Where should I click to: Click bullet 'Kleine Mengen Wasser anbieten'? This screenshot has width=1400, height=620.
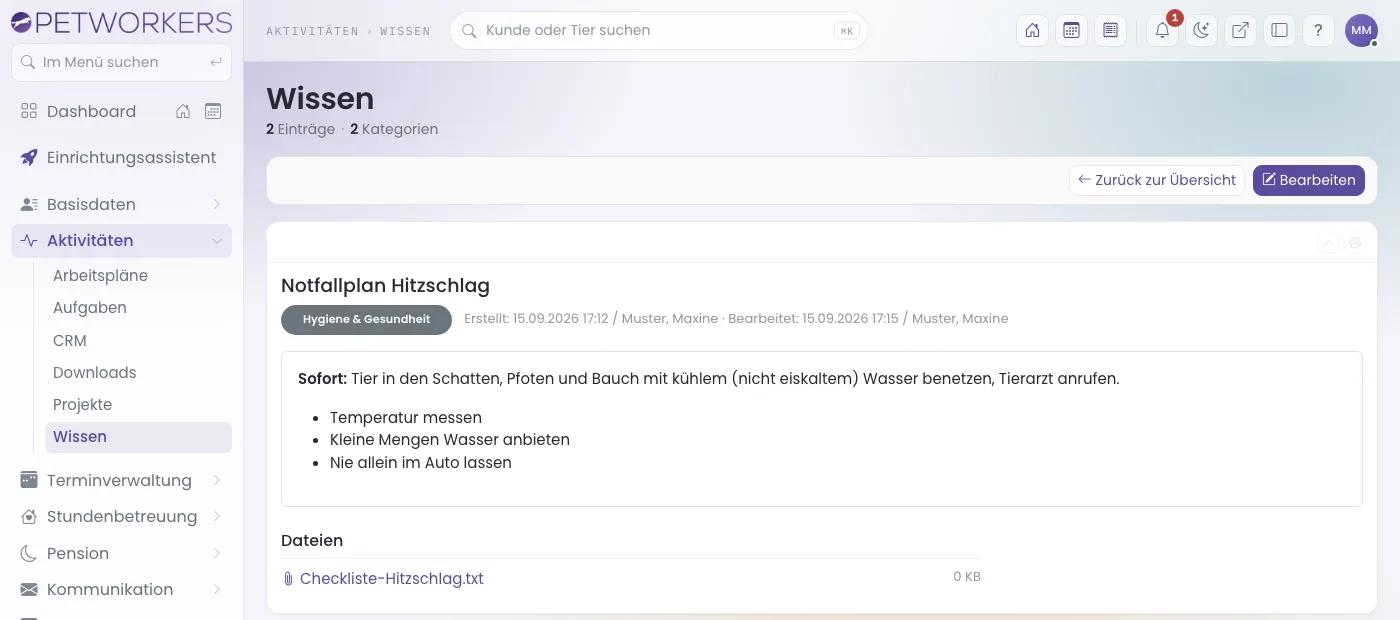click(x=450, y=439)
